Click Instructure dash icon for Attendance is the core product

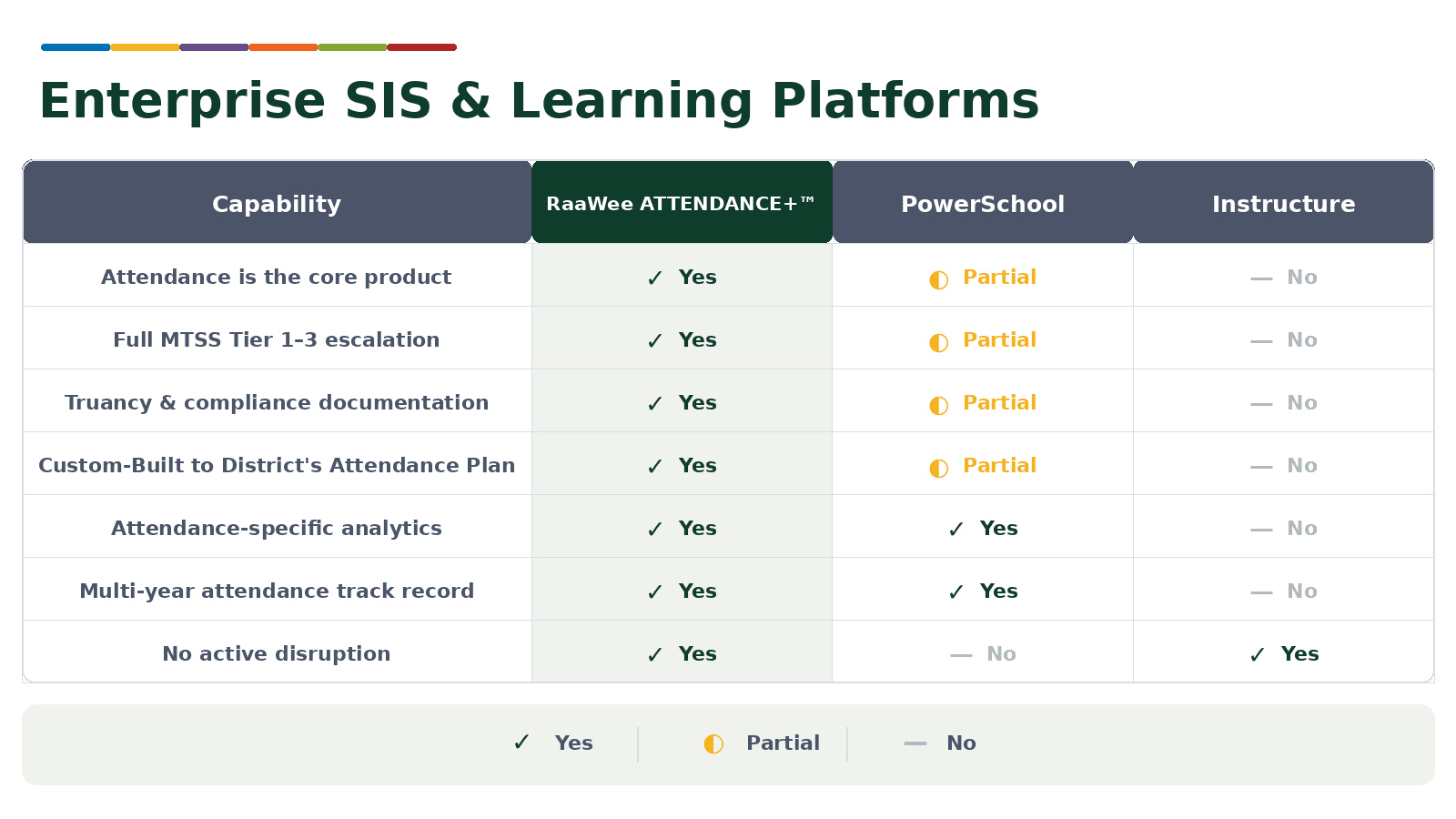[1261, 278]
